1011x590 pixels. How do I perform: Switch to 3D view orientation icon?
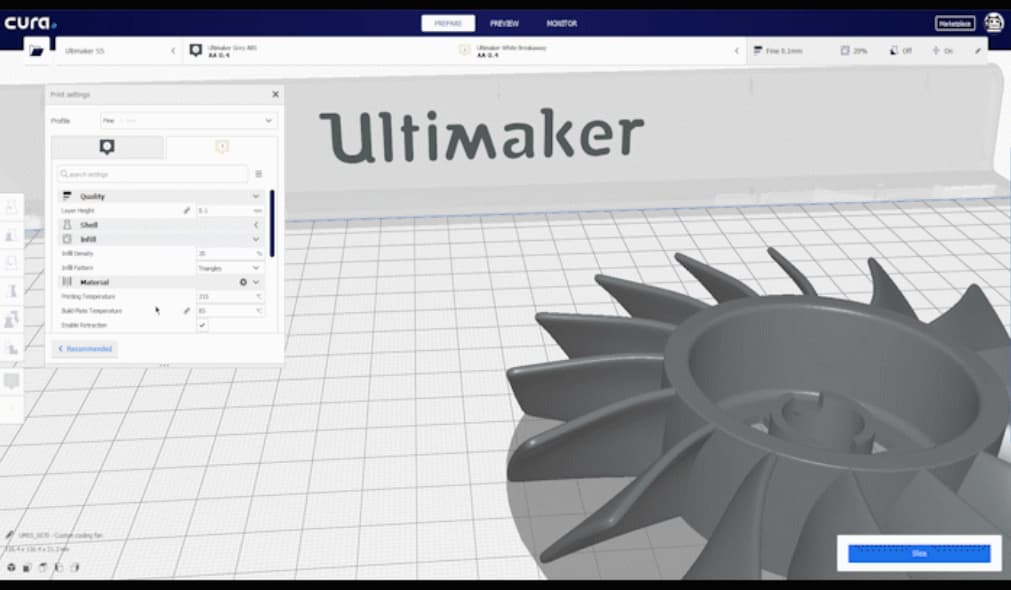pos(11,567)
